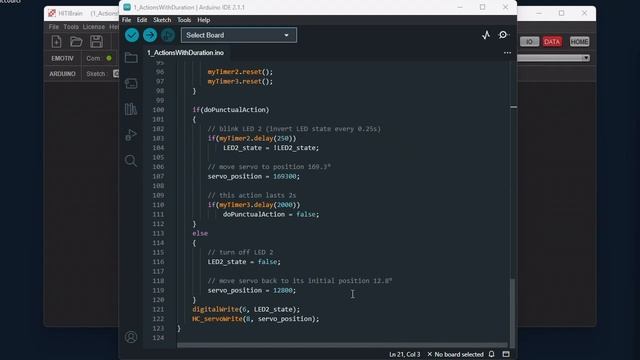The image size is (640, 360).
Task: Click the ARDUINO button in HITIBrain
Action: [62, 74]
